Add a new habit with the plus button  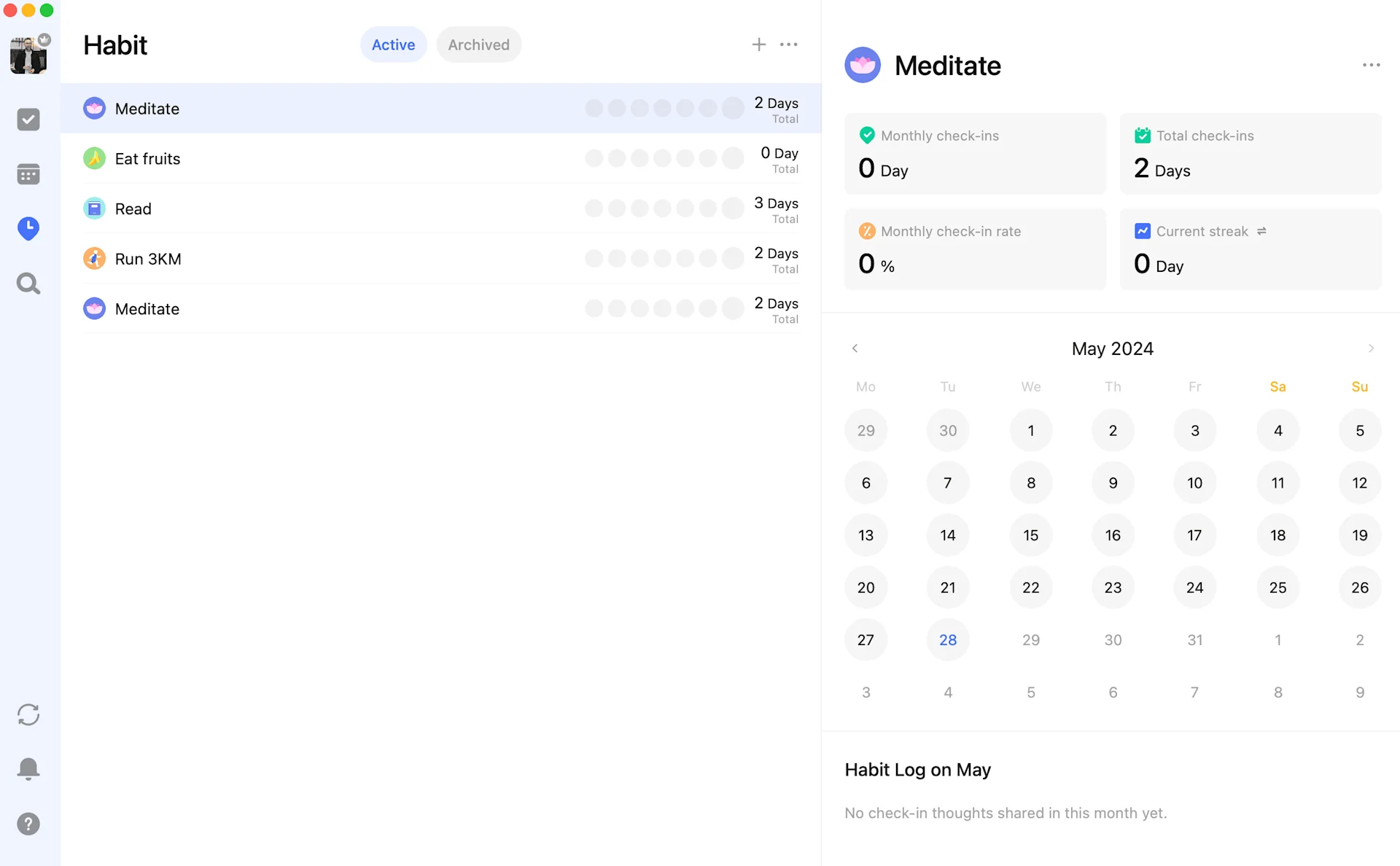(x=758, y=44)
